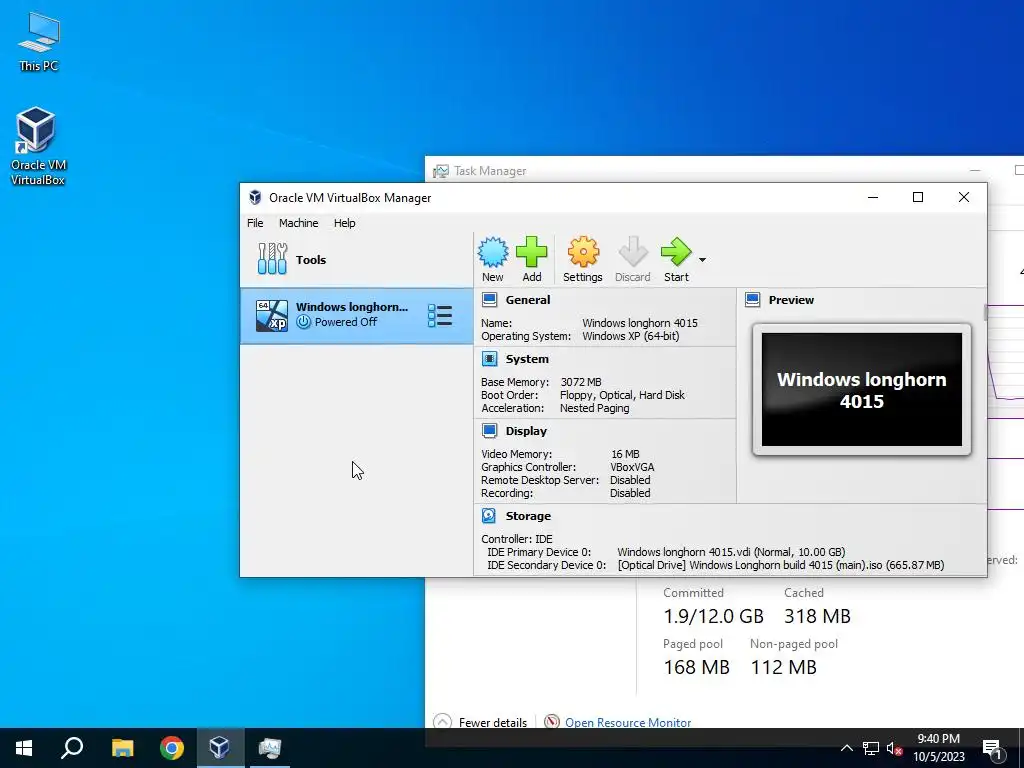
Task: Click 'Floppy, Optical, Hard Disk' boot order
Action: [622, 394]
